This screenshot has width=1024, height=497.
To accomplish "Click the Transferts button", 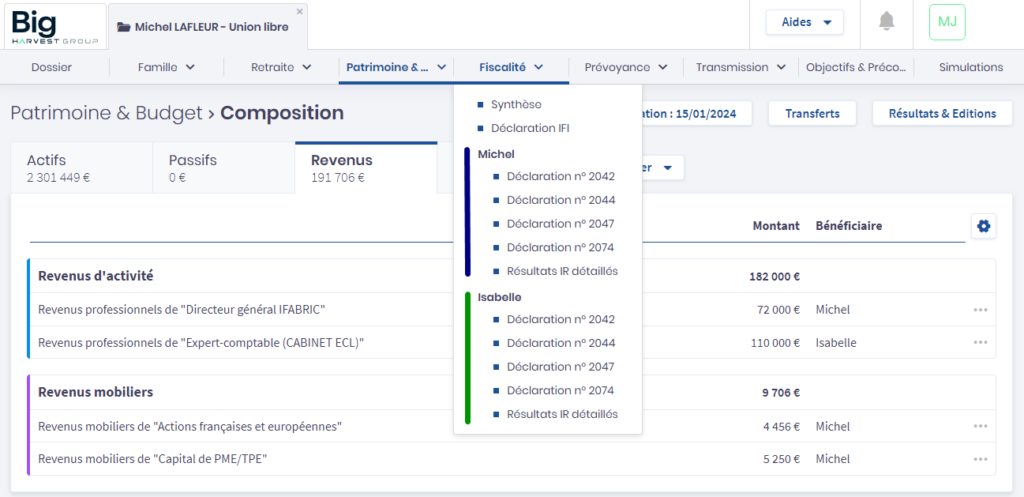I will coord(811,114).
